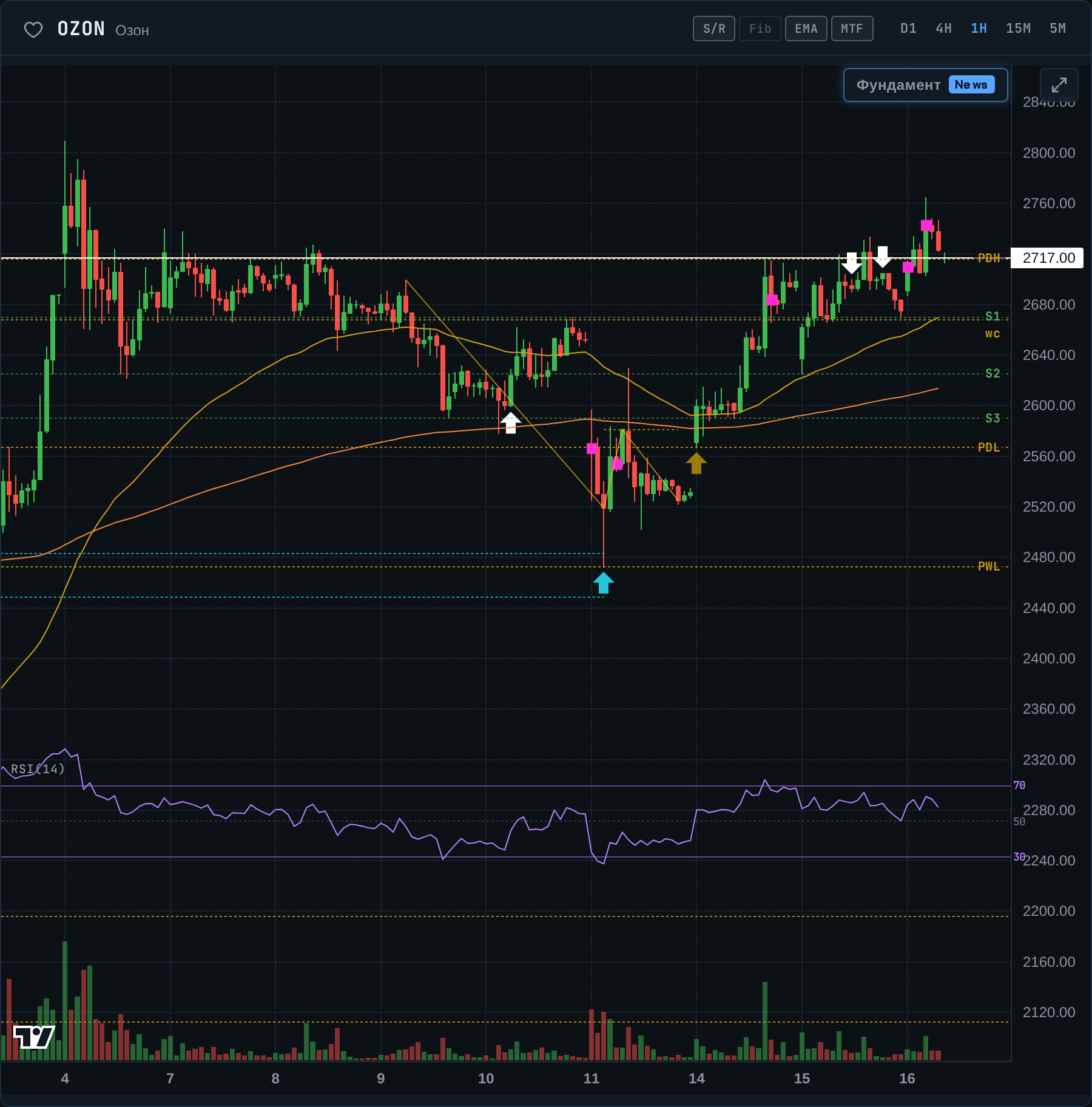Click the PWL level label
Screen dimensions: 1092x1107
[x=989, y=566]
